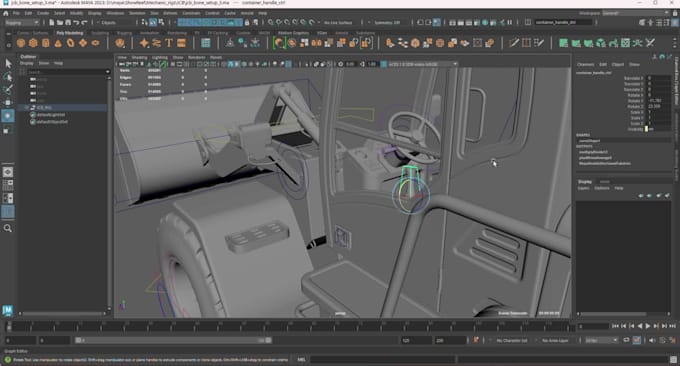Open the File menu
Screen dimensions: 680x366
[x=16, y=13]
